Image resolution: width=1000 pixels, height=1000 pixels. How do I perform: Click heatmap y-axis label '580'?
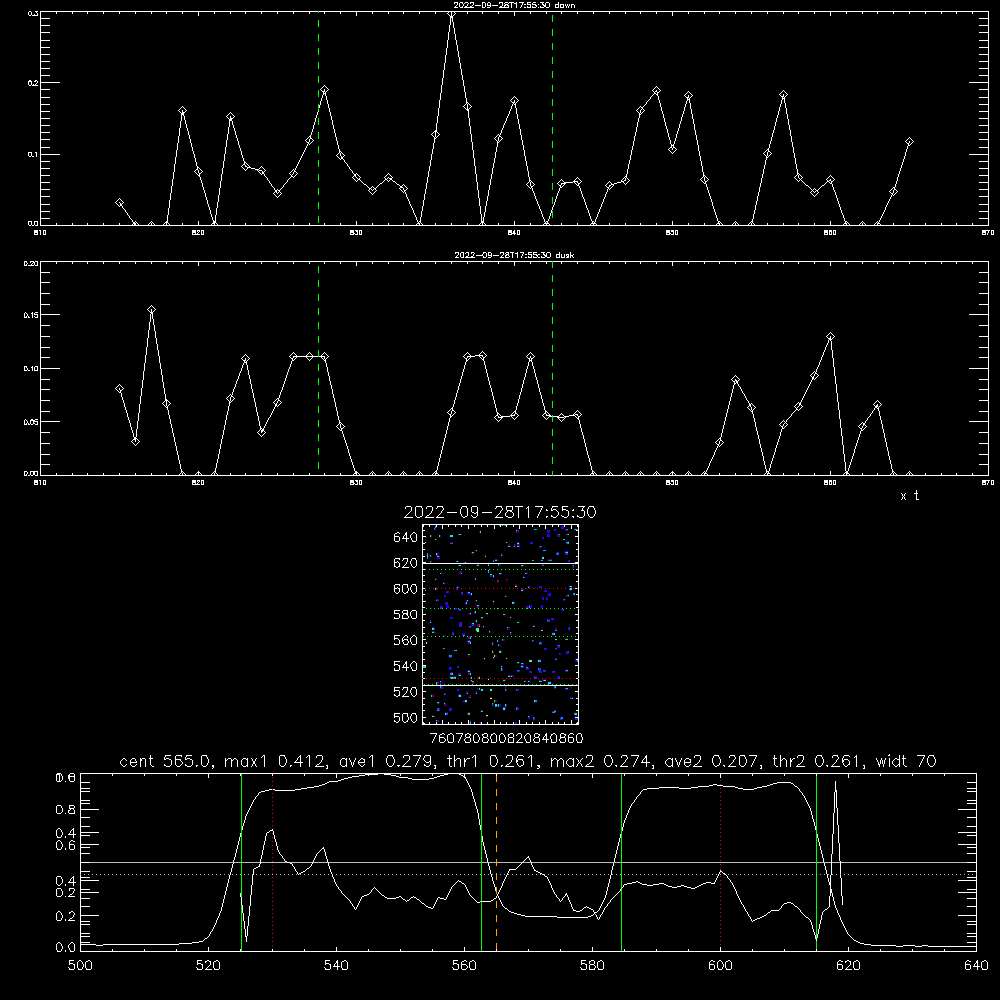point(406,615)
